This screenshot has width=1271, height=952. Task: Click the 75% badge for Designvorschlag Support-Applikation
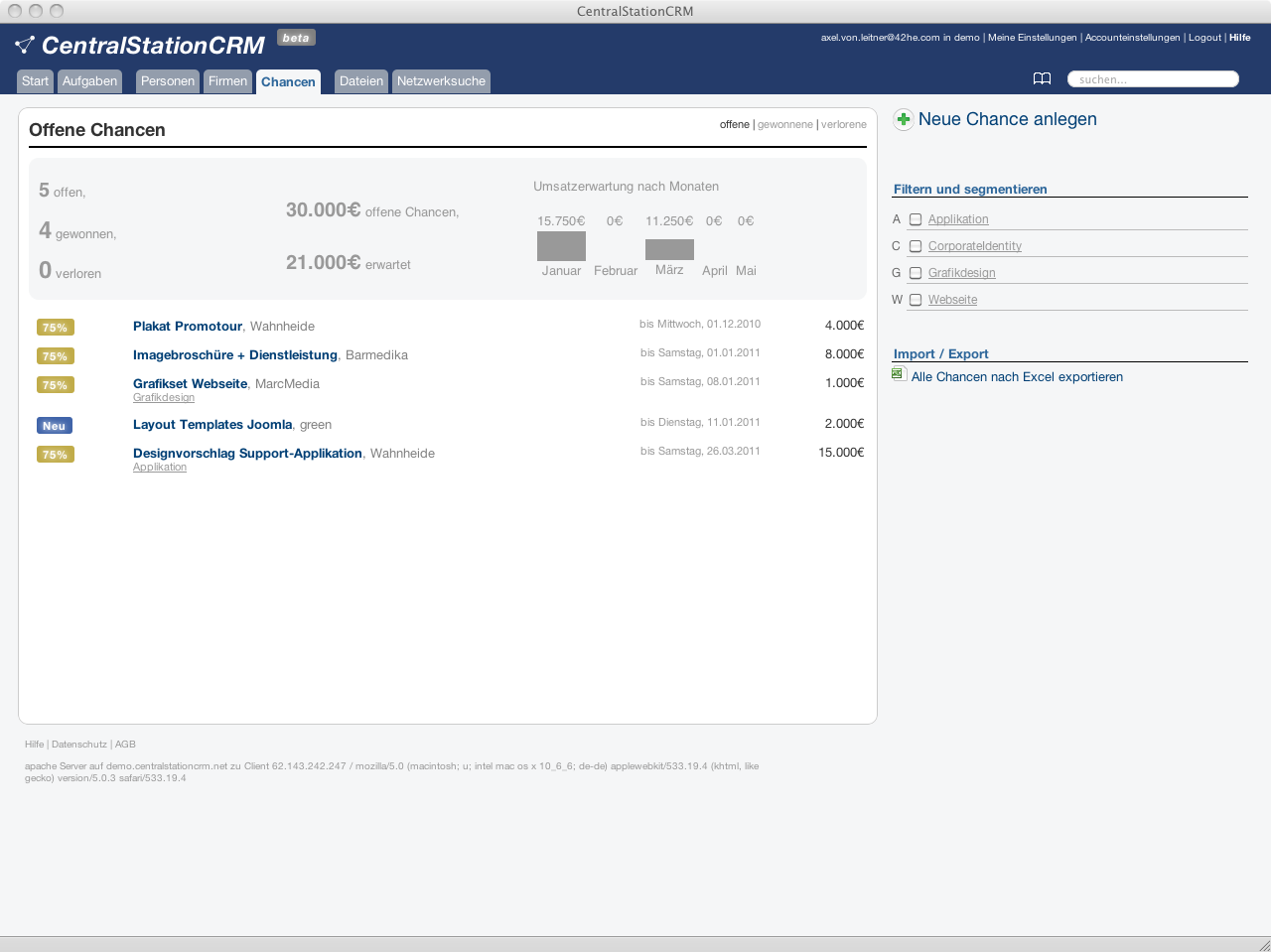pyautogui.click(x=55, y=455)
